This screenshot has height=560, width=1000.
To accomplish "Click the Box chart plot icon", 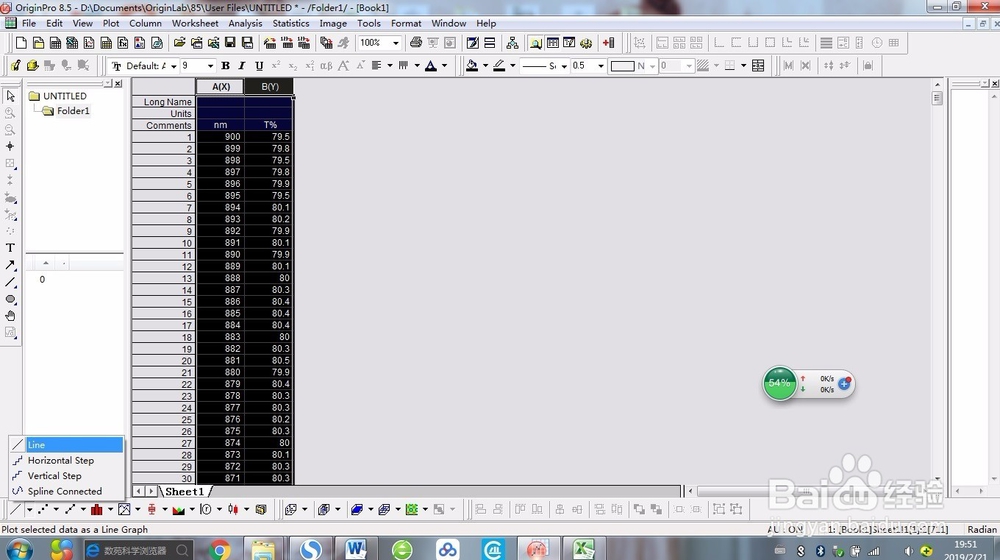I will pos(152,509).
